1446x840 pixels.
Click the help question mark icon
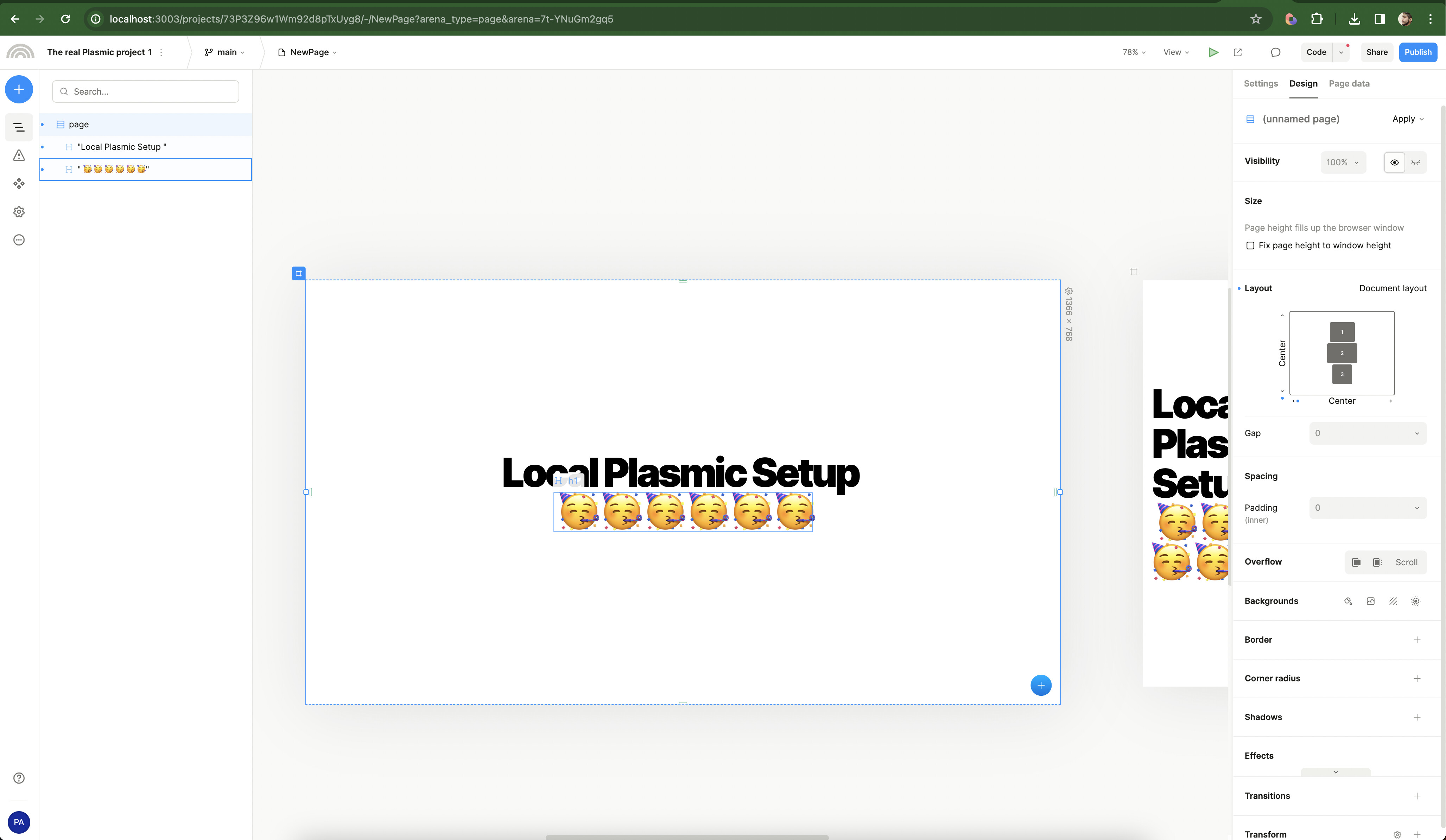coord(19,778)
